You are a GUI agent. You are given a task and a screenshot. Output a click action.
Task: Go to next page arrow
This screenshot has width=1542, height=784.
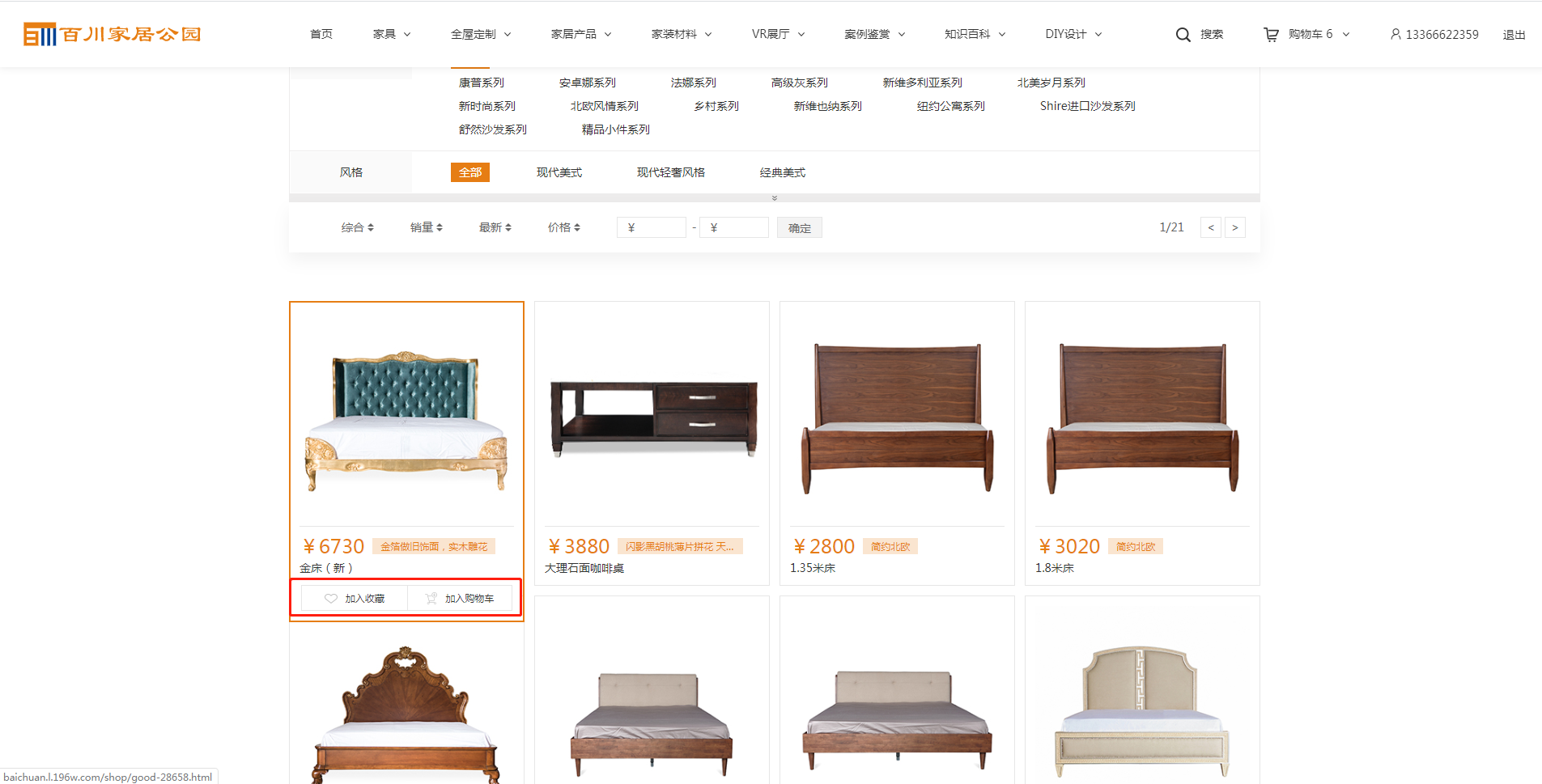click(x=1234, y=228)
